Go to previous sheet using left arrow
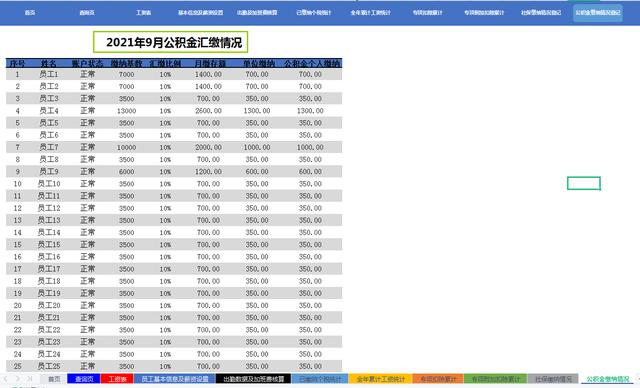 (6, 379)
